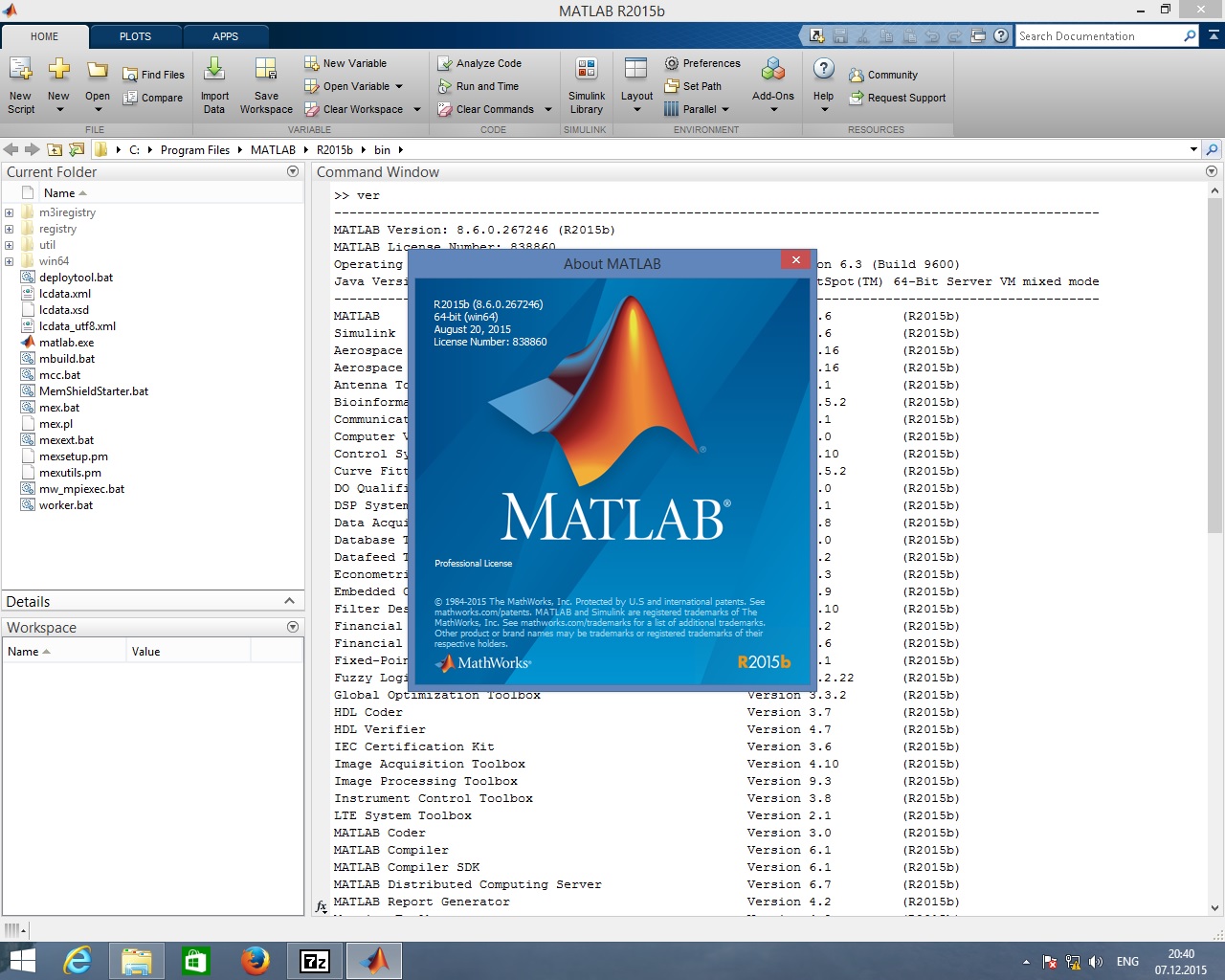Click MATLAB in path breadcrumb

tap(273, 150)
